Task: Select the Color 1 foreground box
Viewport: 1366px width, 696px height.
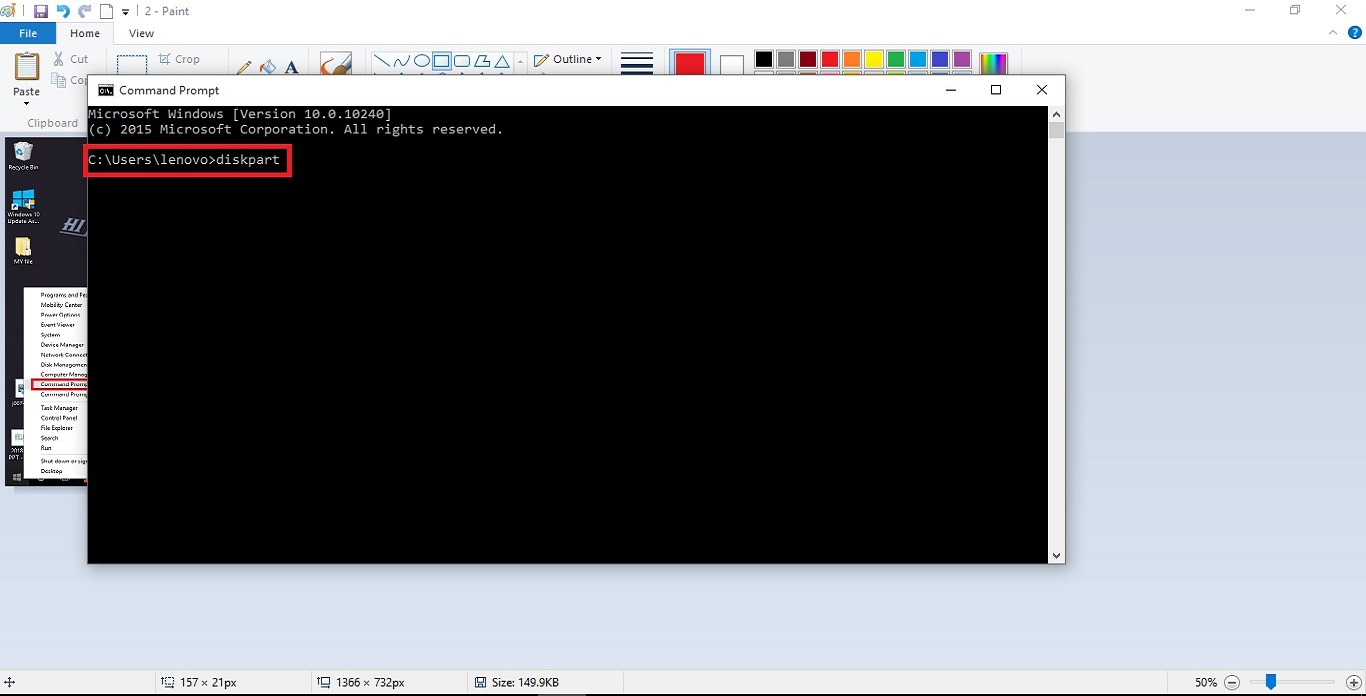Action: click(x=690, y=62)
